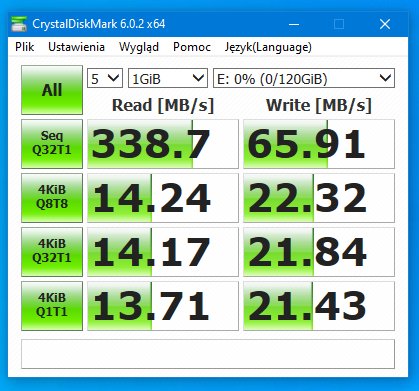Expand the test count dropdown showing 5

(x=105, y=78)
